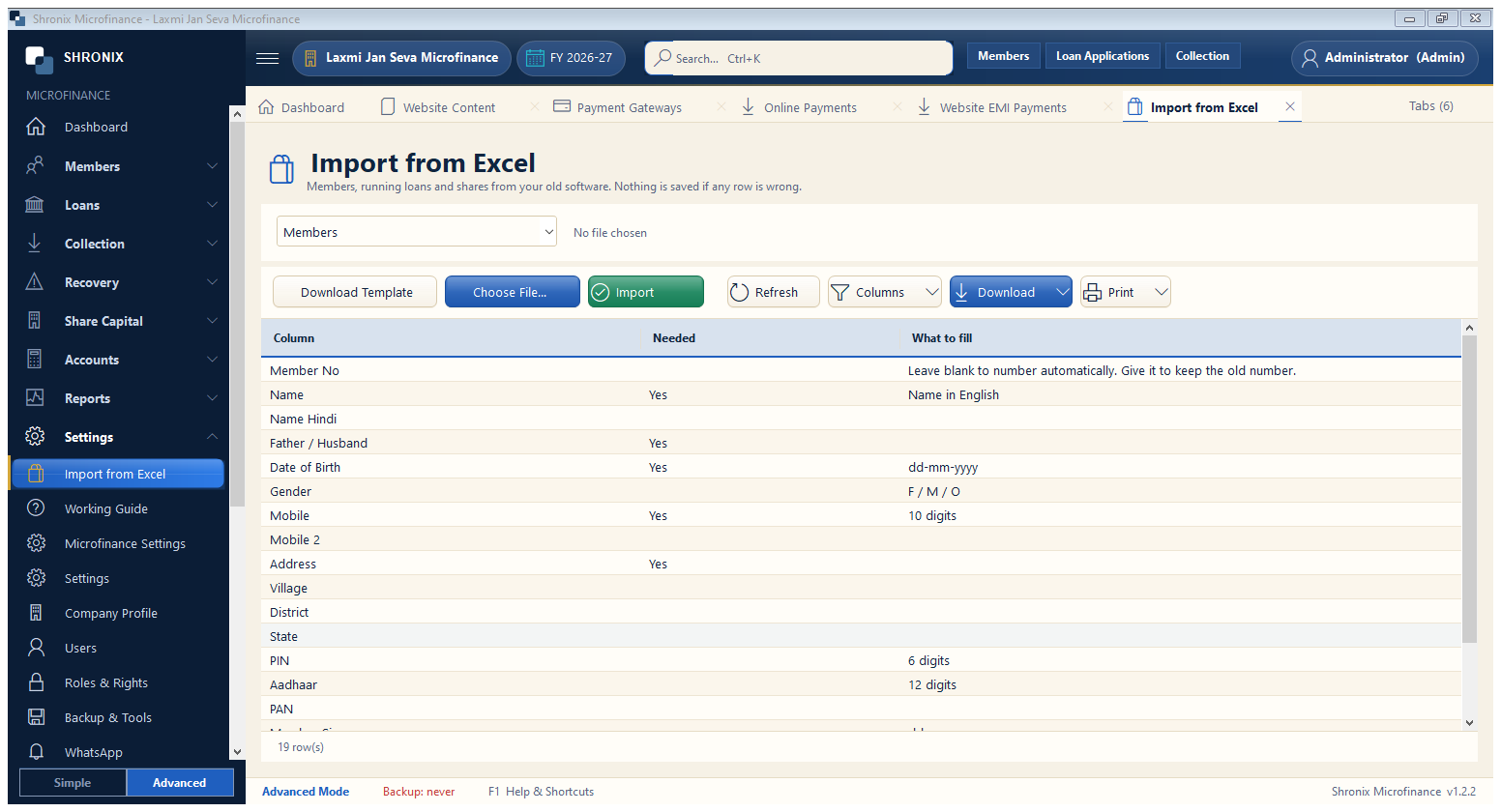Expand the Recovery sidebar section

click(x=212, y=282)
